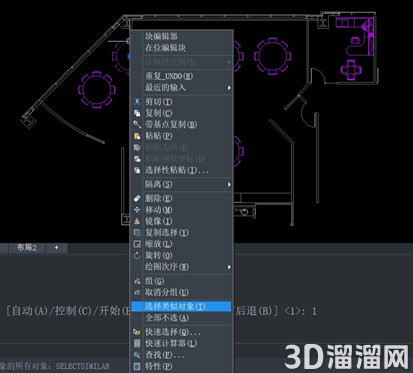Click the move icon beside 移动(M)
Viewport: 413px width, 373px height.
click(x=137, y=210)
